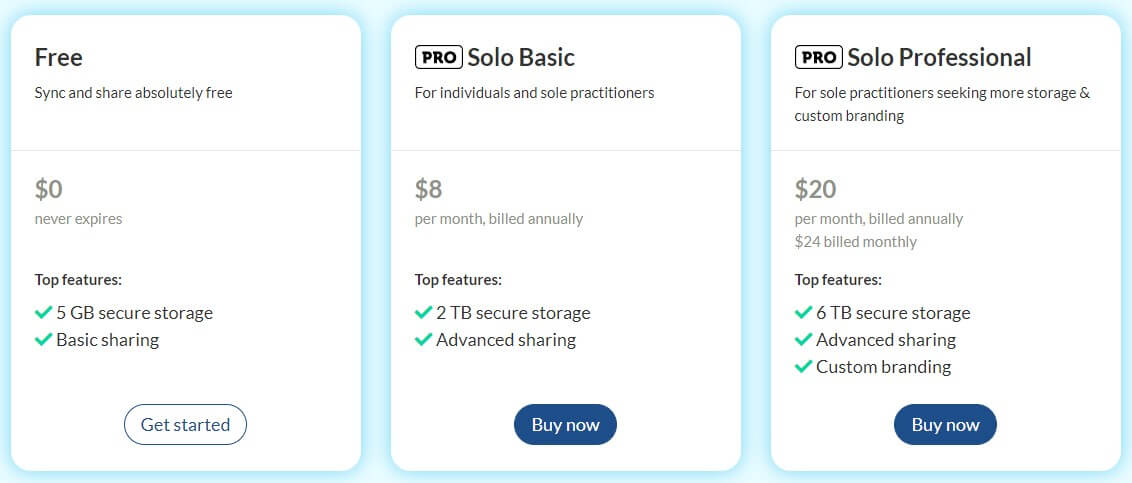
Task: Click the PRO badge beside Solo Professional
Action: pos(818,57)
